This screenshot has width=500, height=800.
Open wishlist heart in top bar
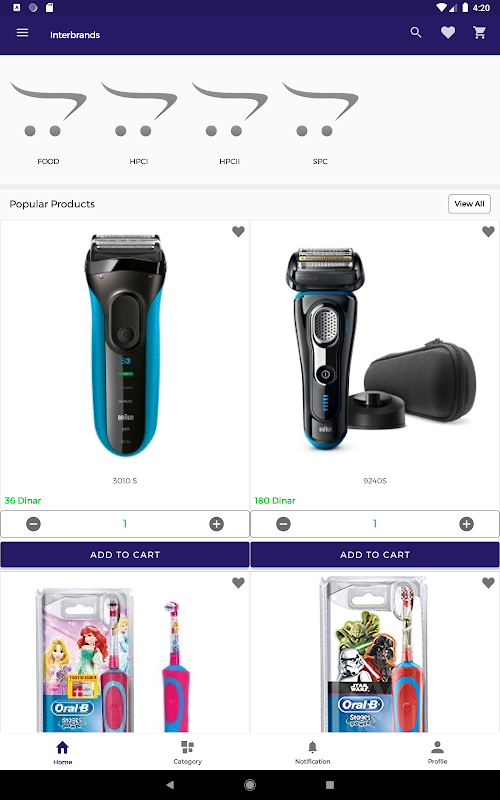448,33
